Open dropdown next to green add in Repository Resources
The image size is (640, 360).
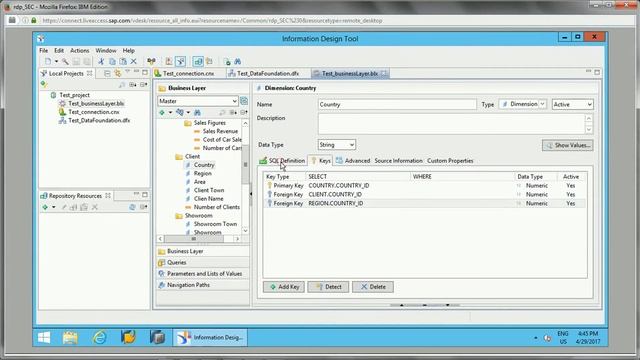point(53,207)
